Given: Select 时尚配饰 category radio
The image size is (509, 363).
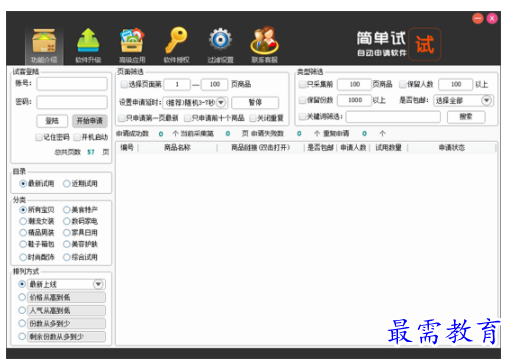Looking at the screenshot, I should (23, 257).
